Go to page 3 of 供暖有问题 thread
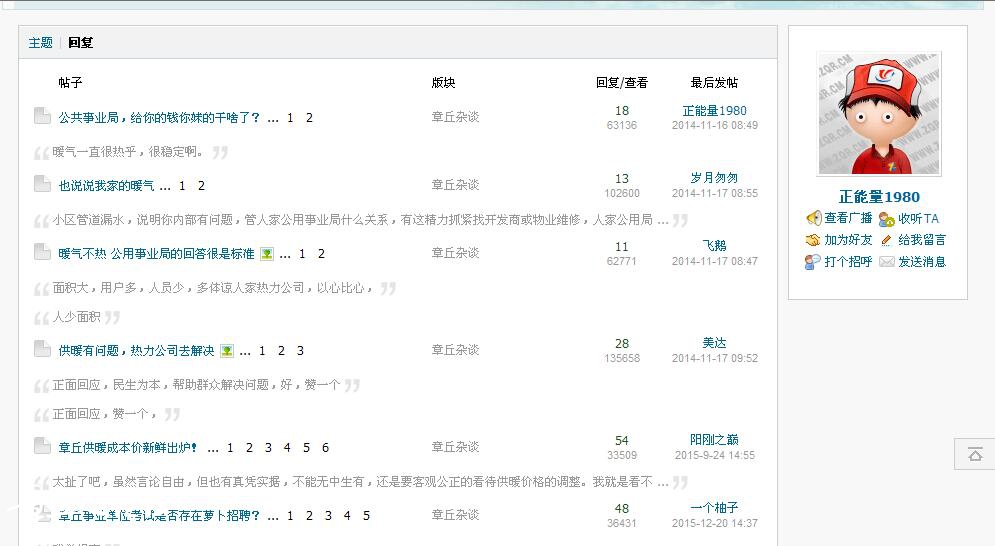The image size is (995, 546). pos(300,350)
